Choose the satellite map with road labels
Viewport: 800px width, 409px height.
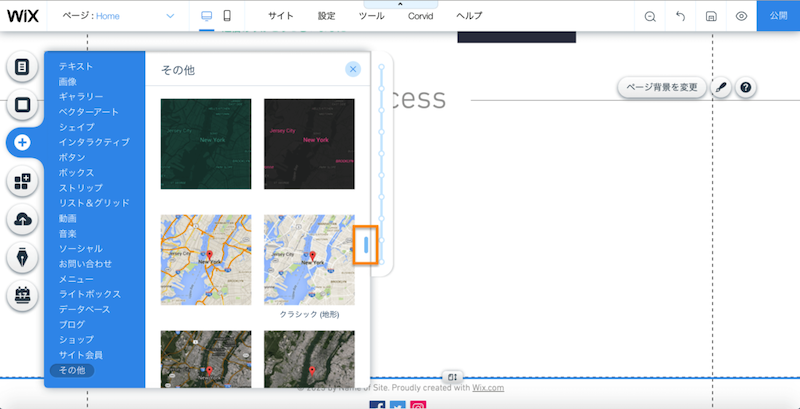point(206,359)
